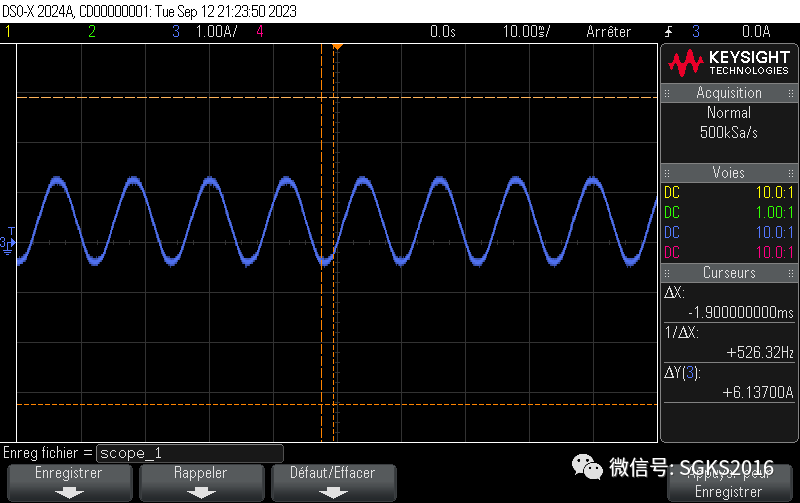Click the orange trigger position marker

click(x=337, y=47)
